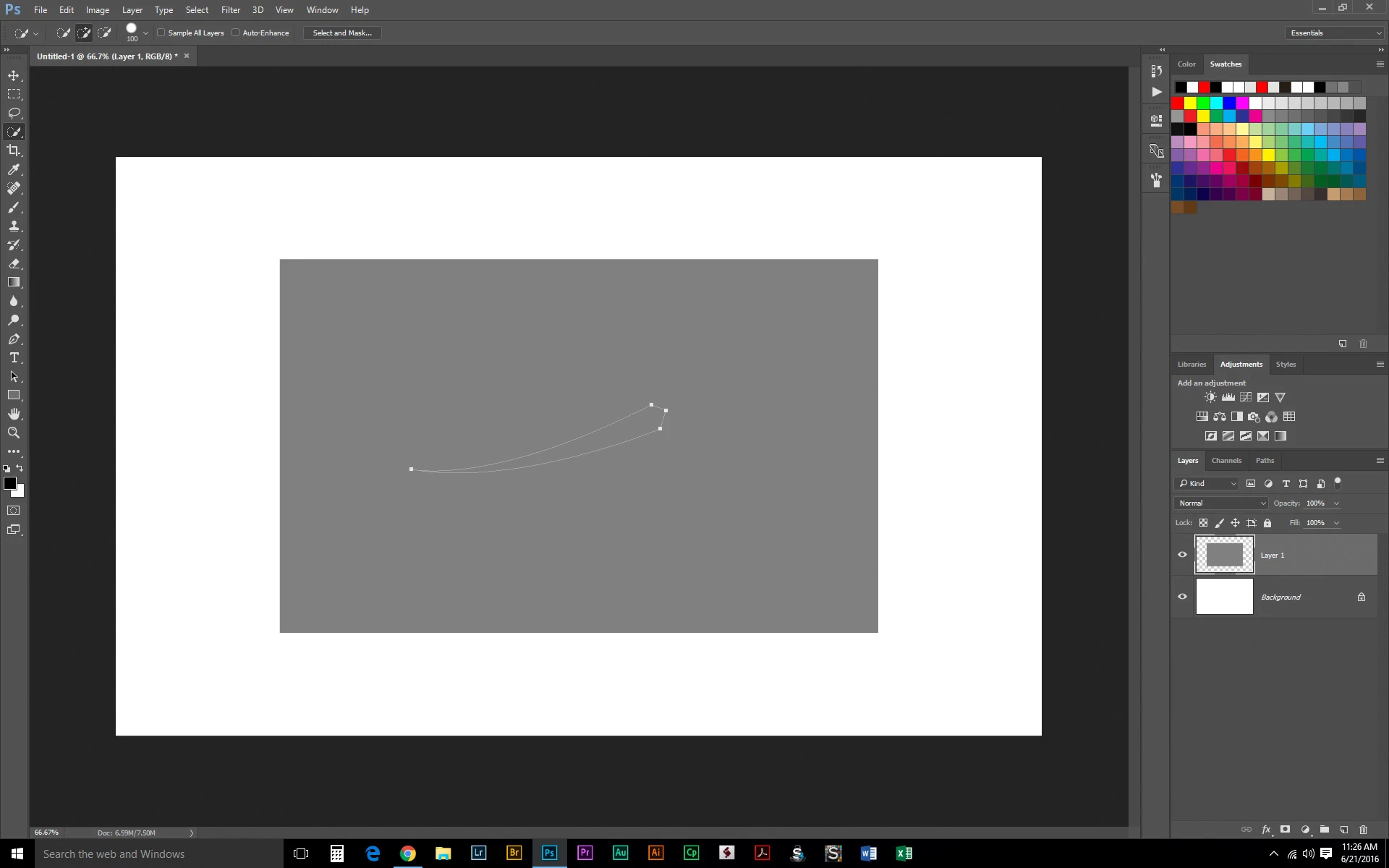
Task: Enable the Auto-Enhance checkbox
Action: (x=236, y=33)
